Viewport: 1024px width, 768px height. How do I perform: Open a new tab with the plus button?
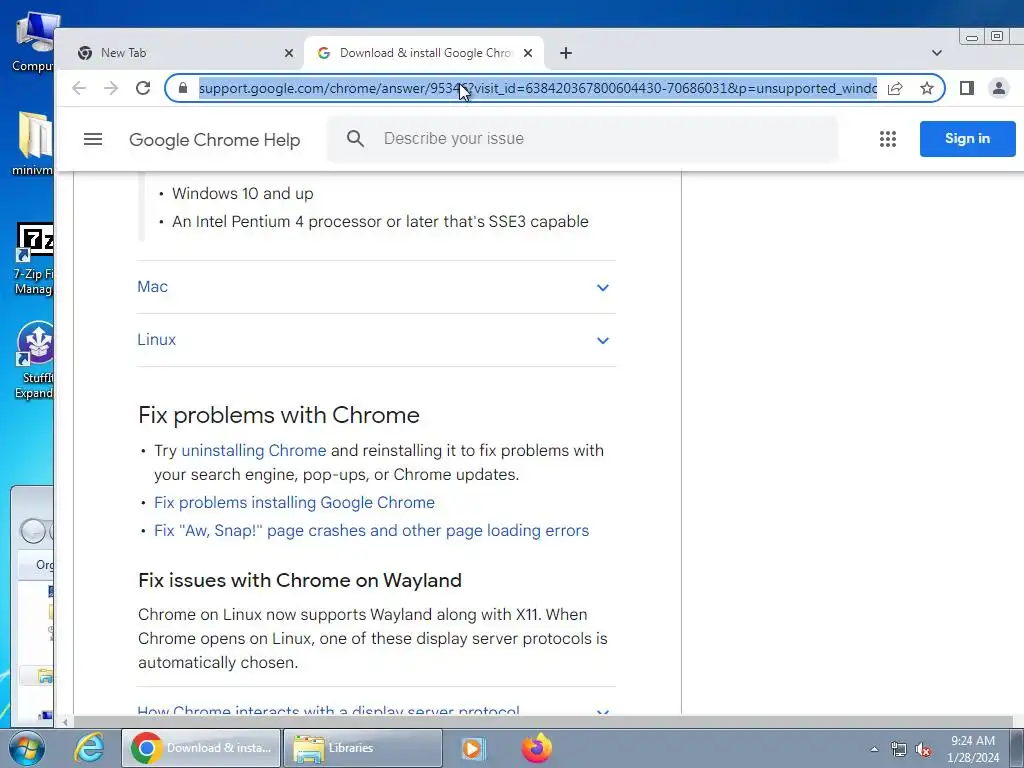pyautogui.click(x=566, y=54)
